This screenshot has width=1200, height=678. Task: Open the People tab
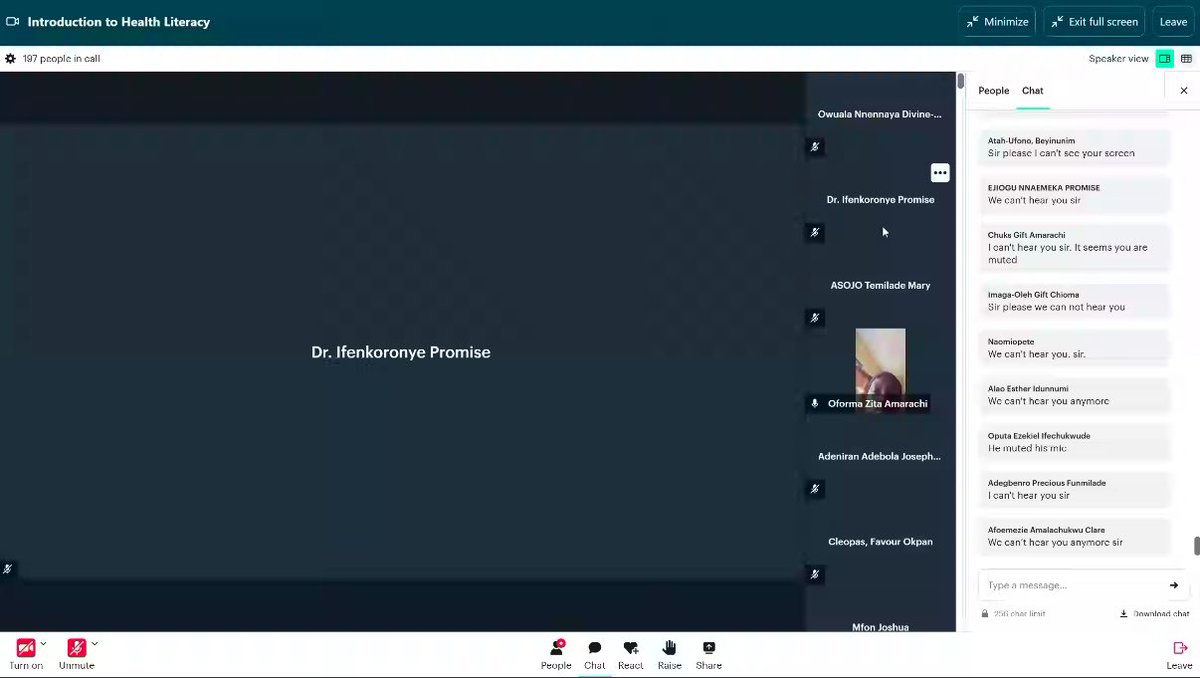pyautogui.click(x=993, y=91)
